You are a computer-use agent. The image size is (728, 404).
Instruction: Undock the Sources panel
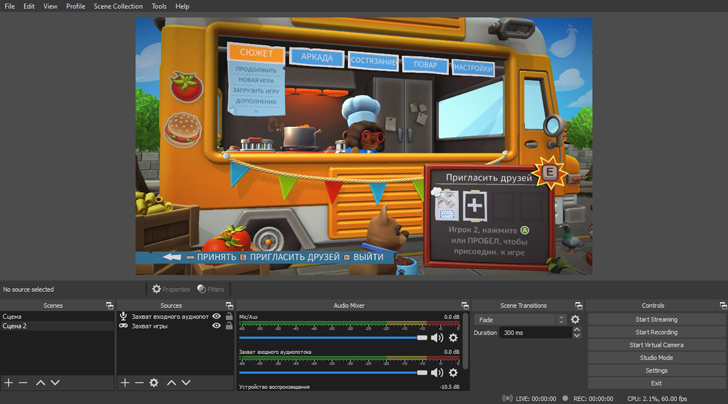[x=229, y=306]
